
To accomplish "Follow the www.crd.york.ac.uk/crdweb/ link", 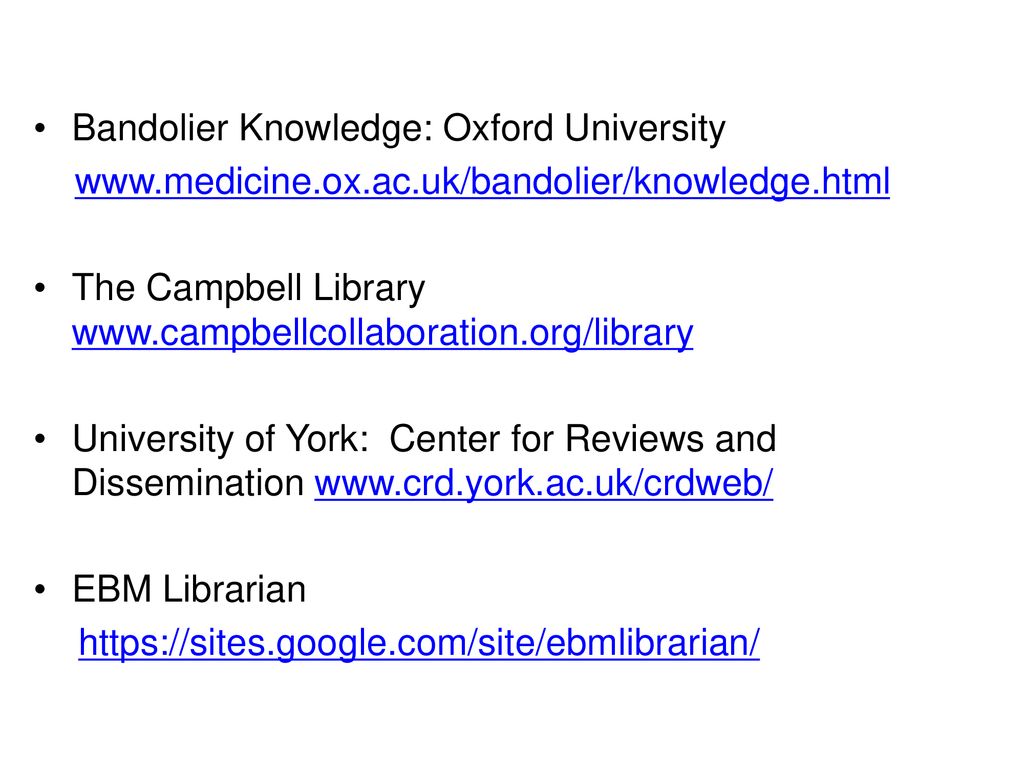I will [x=543, y=483].
